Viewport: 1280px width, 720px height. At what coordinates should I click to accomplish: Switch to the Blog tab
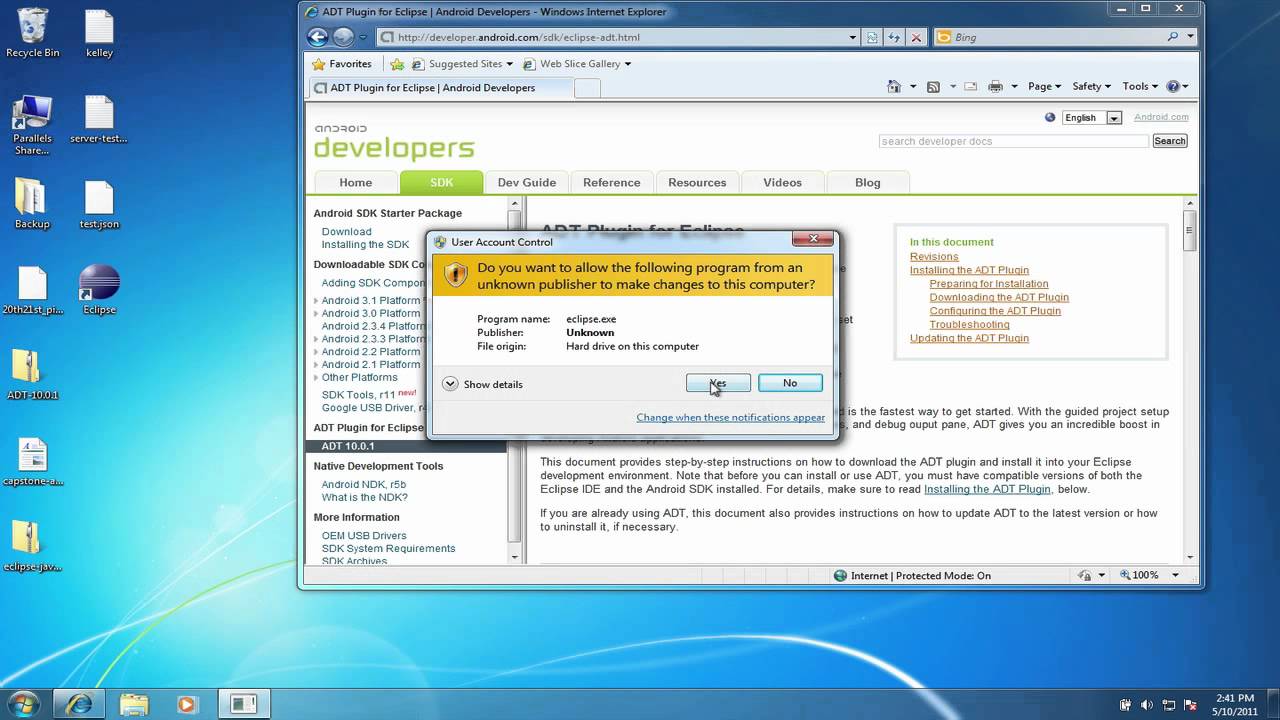pyautogui.click(x=868, y=182)
